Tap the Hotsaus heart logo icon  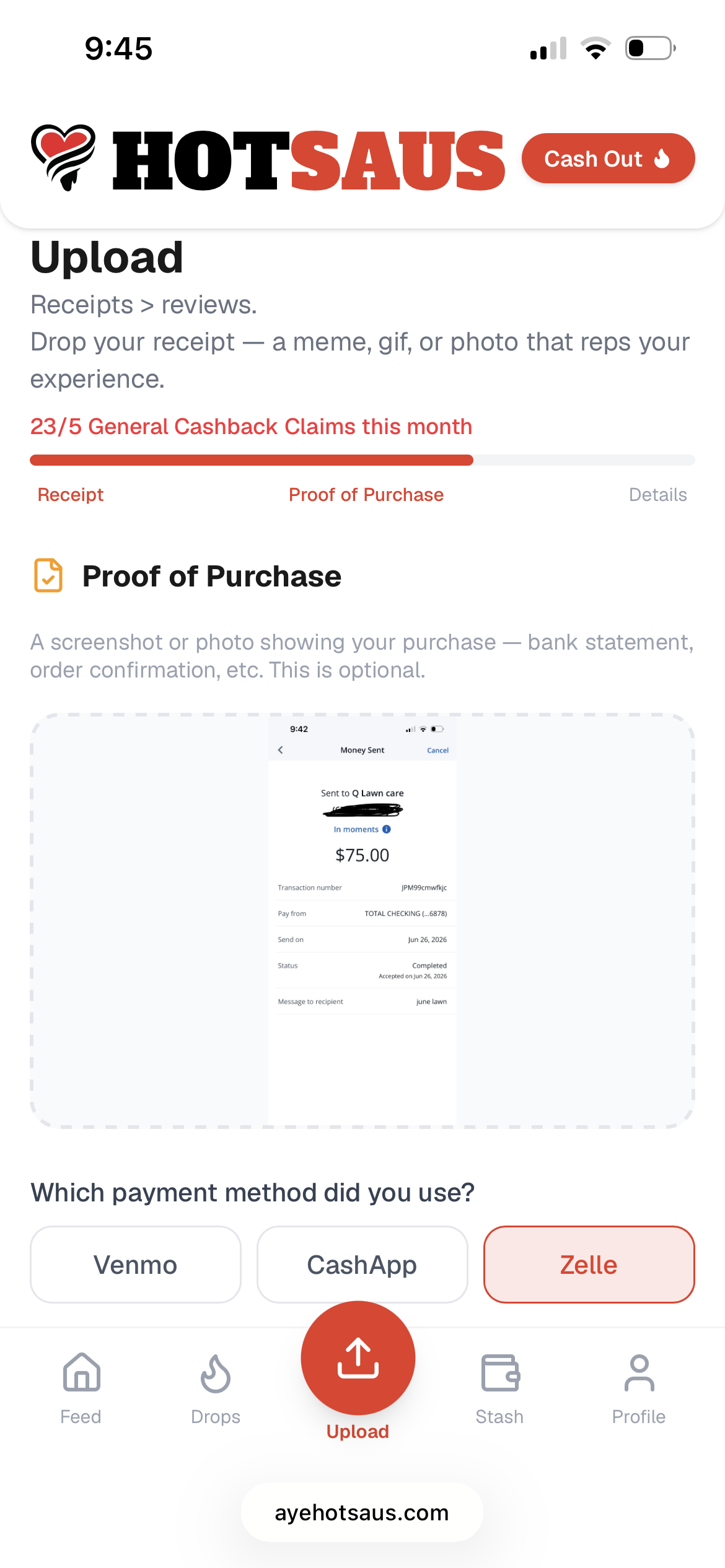(x=63, y=158)
